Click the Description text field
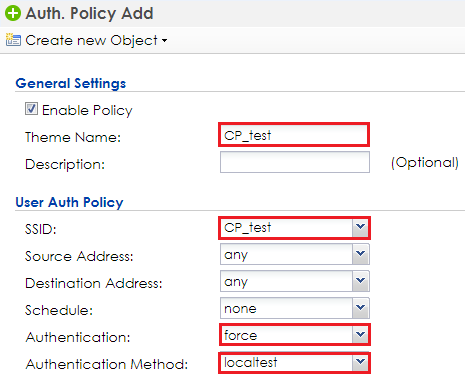This screenshot has width=465, height=381. 295,162
